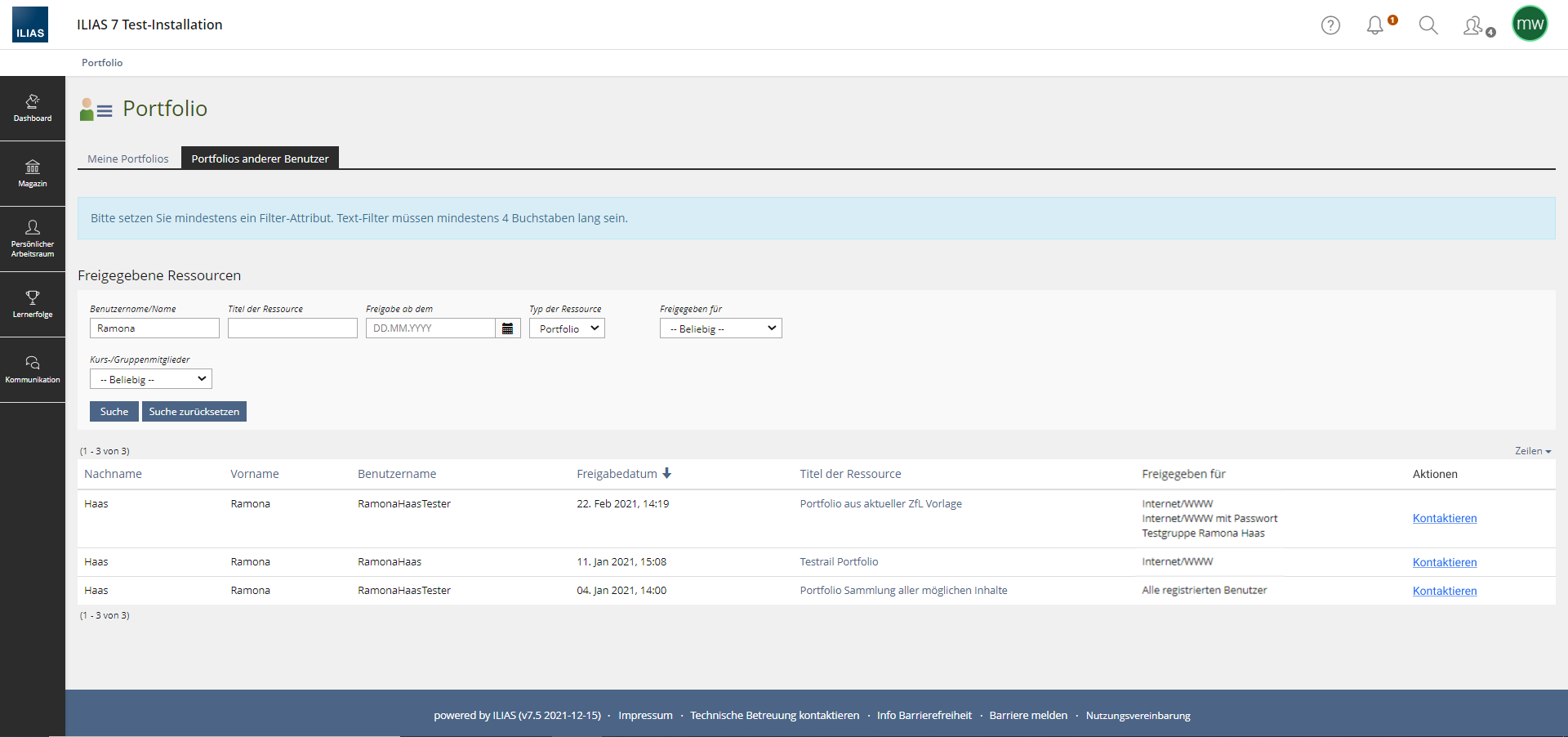This screenshot has height=737, width=1568.
Task: Click Suche zurücksetzen button
Action: point(194,412)
